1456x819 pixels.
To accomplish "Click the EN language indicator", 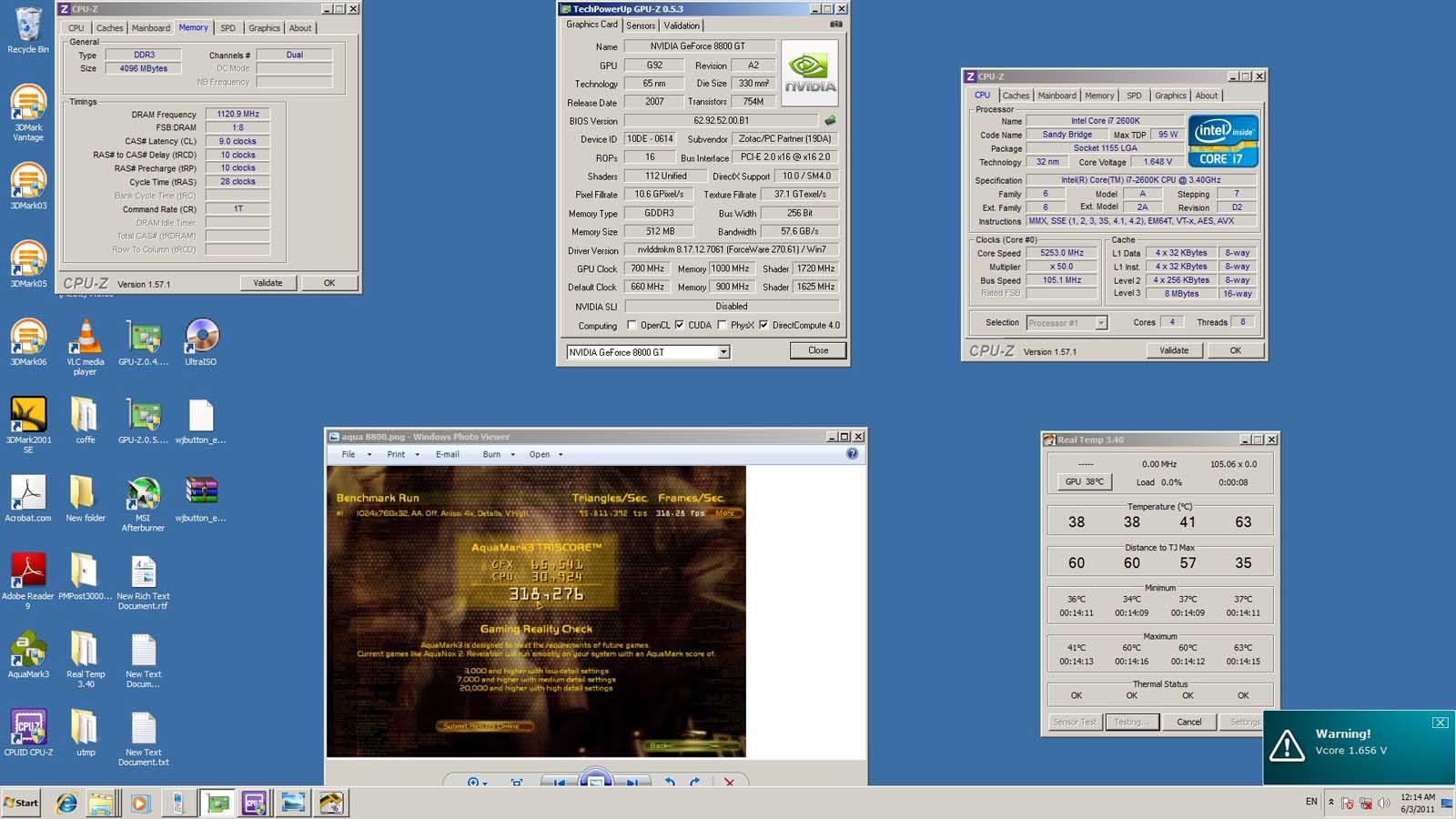I will coord(1311,802).
